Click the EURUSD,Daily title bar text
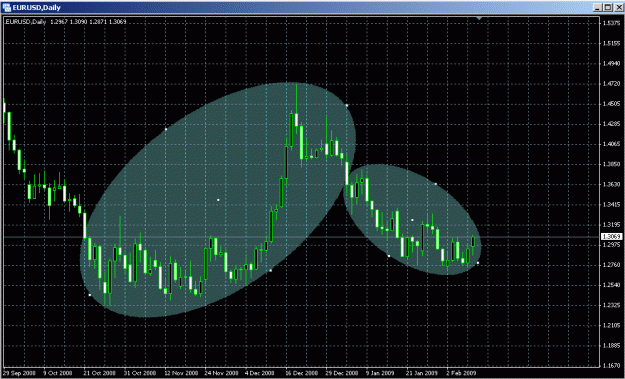This screenshot has width=625, height=379. (x=36, y=8)
